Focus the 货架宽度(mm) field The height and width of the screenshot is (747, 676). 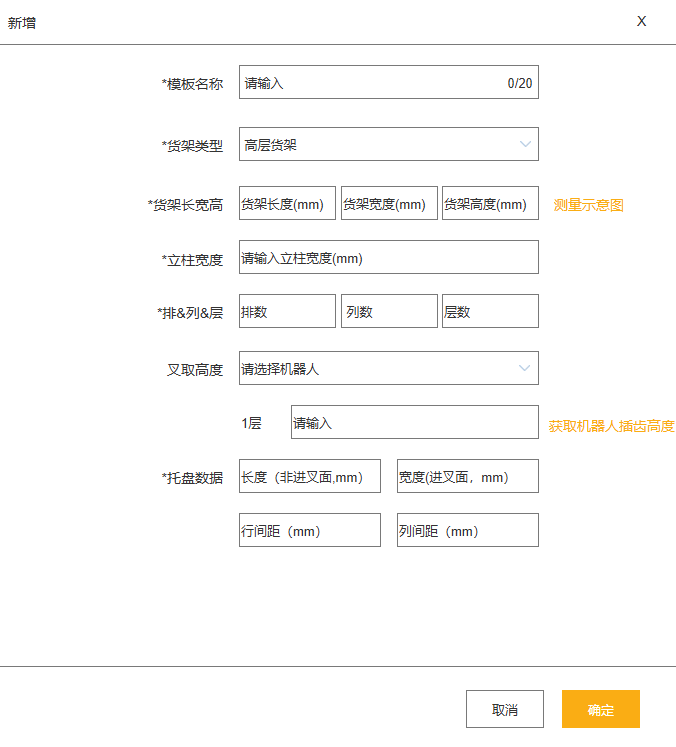389,203
